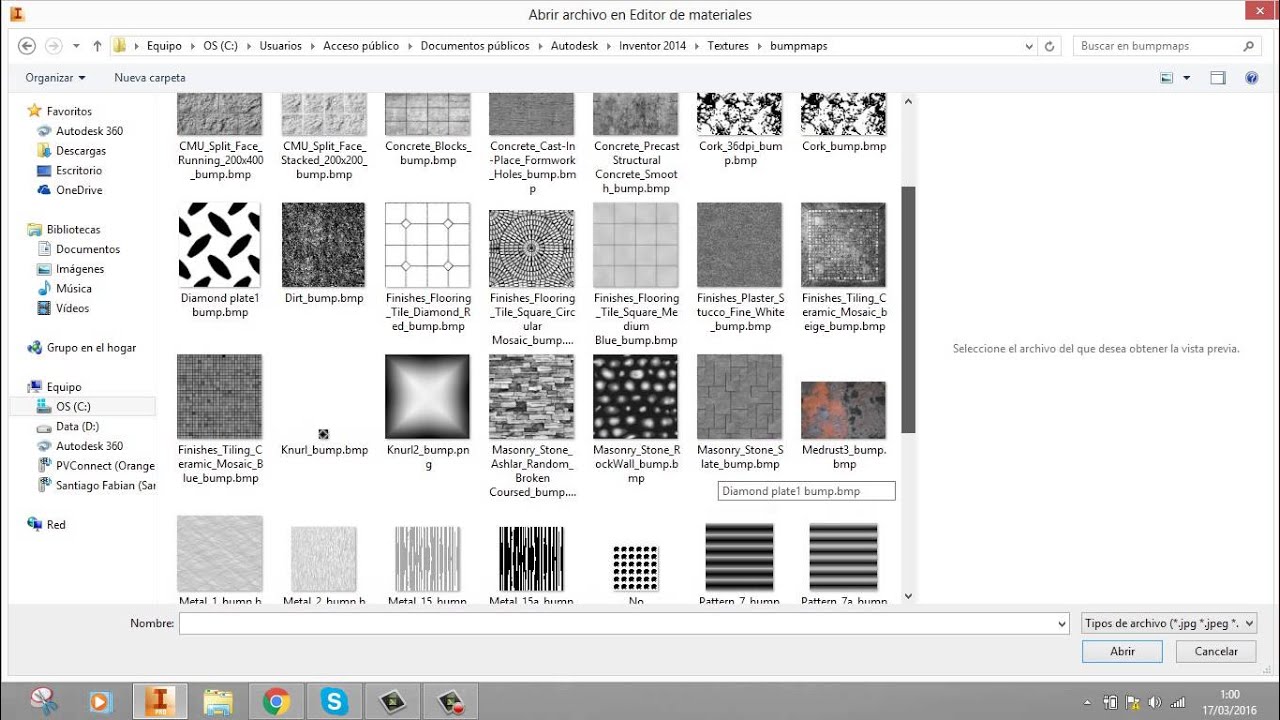Refresh the bumpmaps folder view
1280x720 pixels.
(1050, 46)
